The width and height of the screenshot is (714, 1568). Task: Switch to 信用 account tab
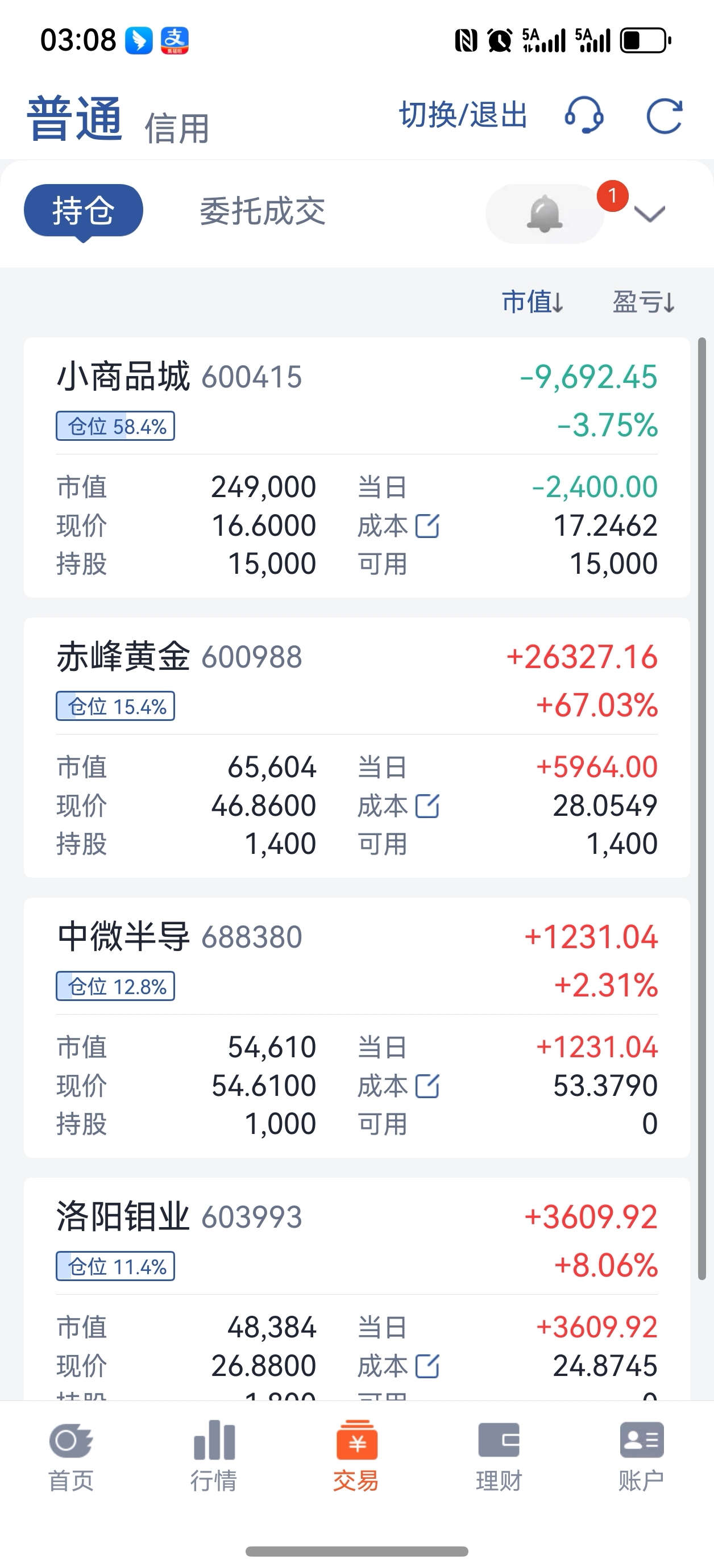point(177,128)
